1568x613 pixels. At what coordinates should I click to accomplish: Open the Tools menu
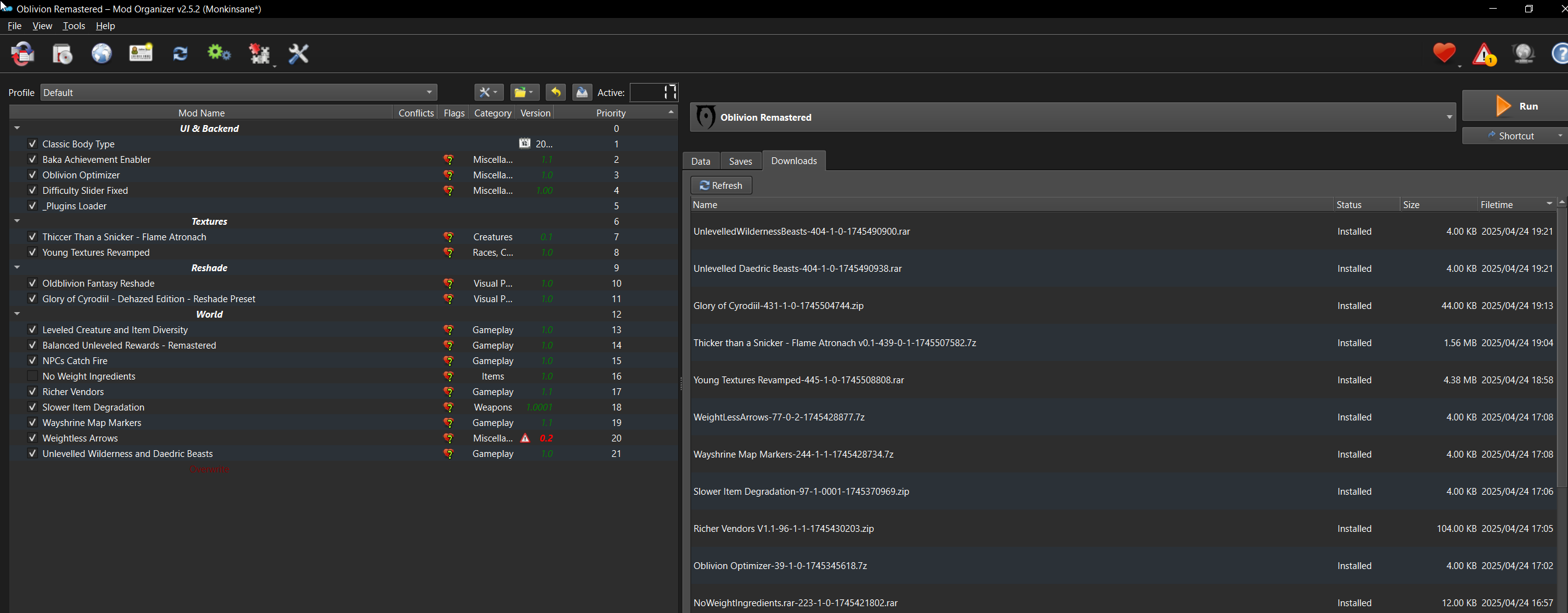tap(74, 25)
